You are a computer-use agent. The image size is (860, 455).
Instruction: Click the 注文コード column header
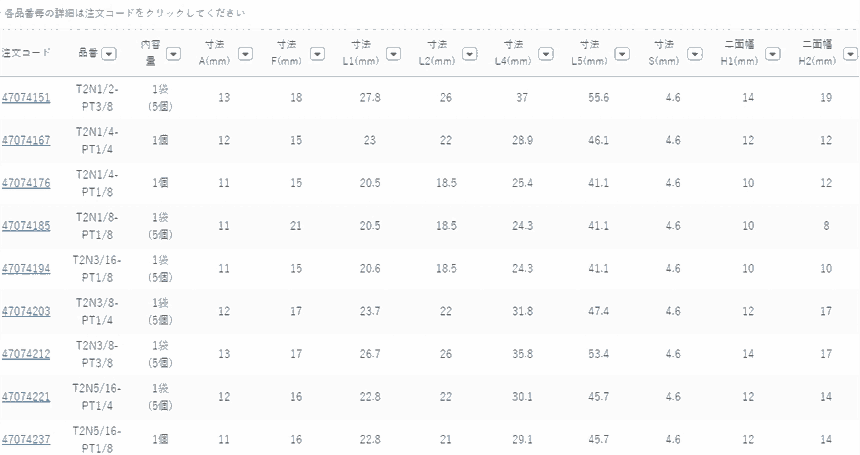25,53
